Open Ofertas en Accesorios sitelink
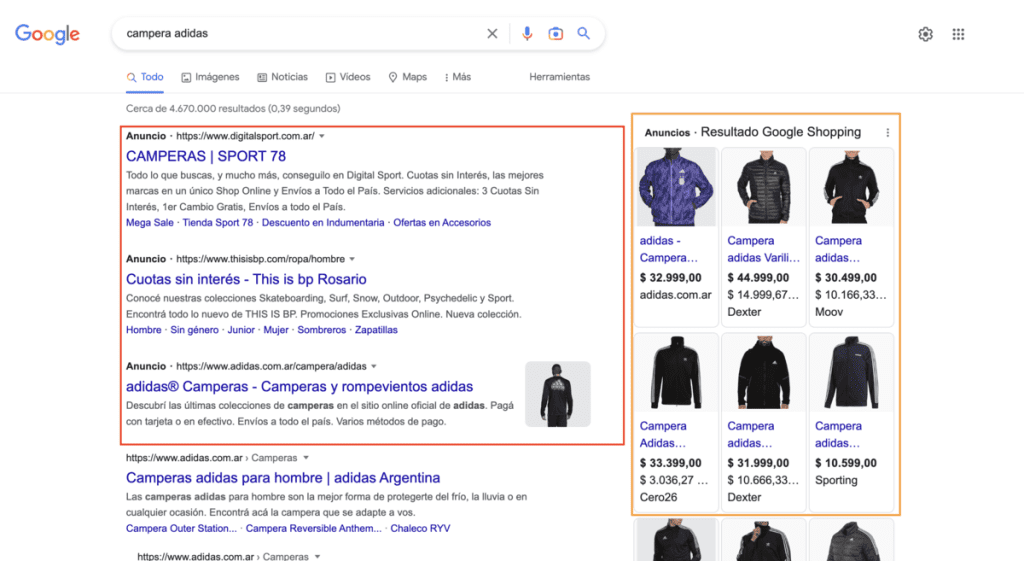 click(441, 223)
